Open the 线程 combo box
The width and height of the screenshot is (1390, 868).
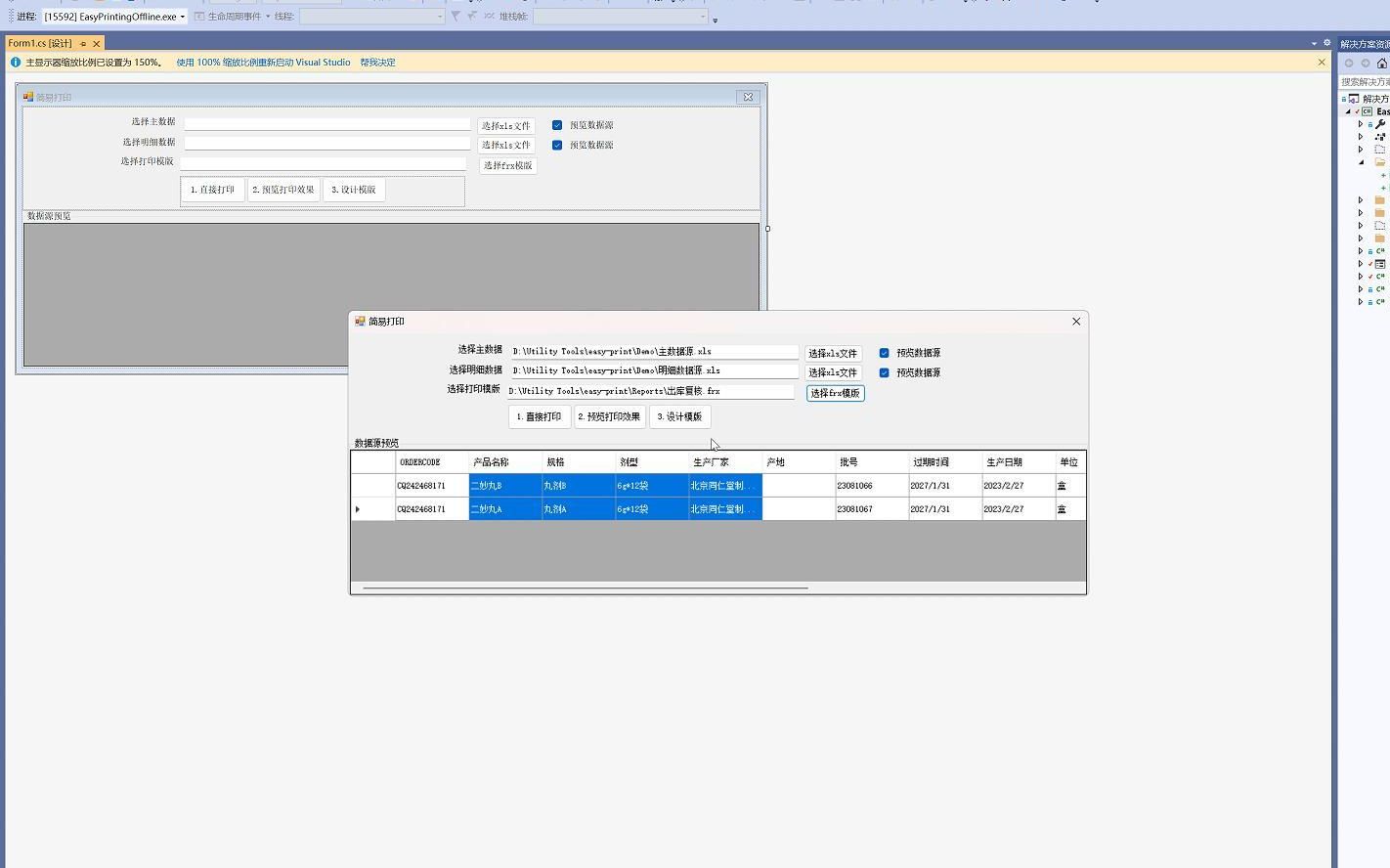[371, 17]
